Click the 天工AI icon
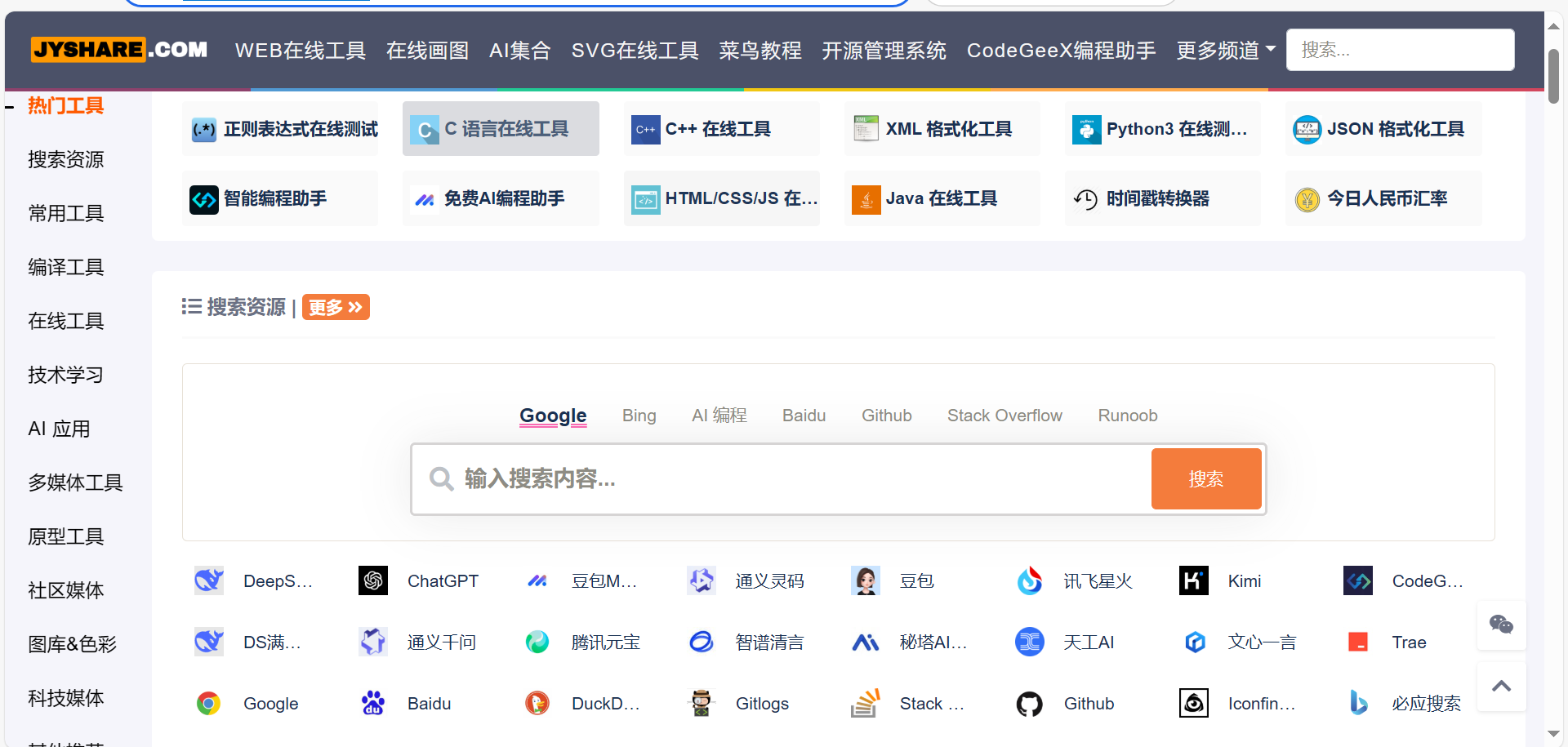 1030,642
